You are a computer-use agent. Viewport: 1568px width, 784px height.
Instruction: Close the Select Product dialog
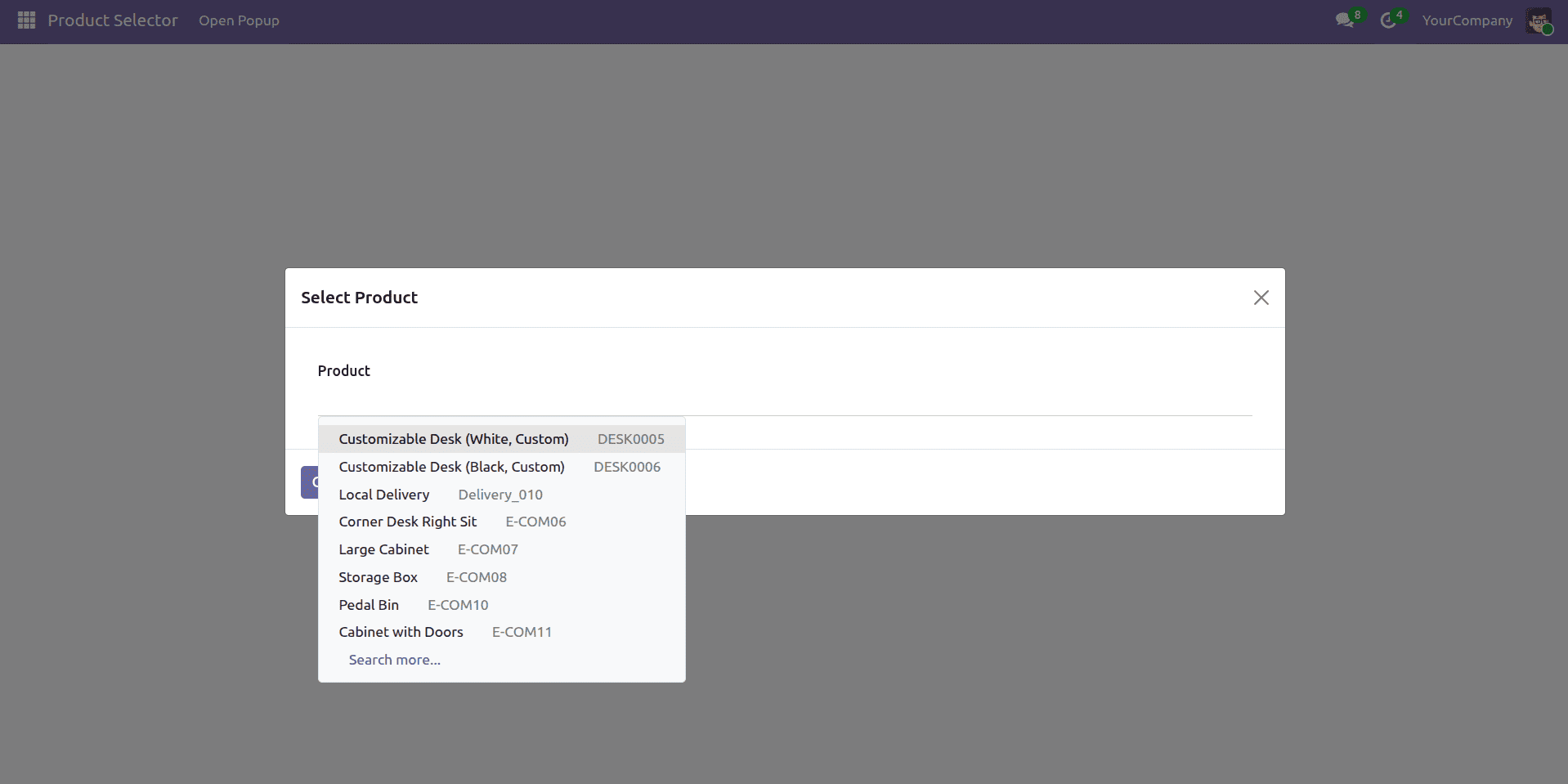[x=1261, y=297]
